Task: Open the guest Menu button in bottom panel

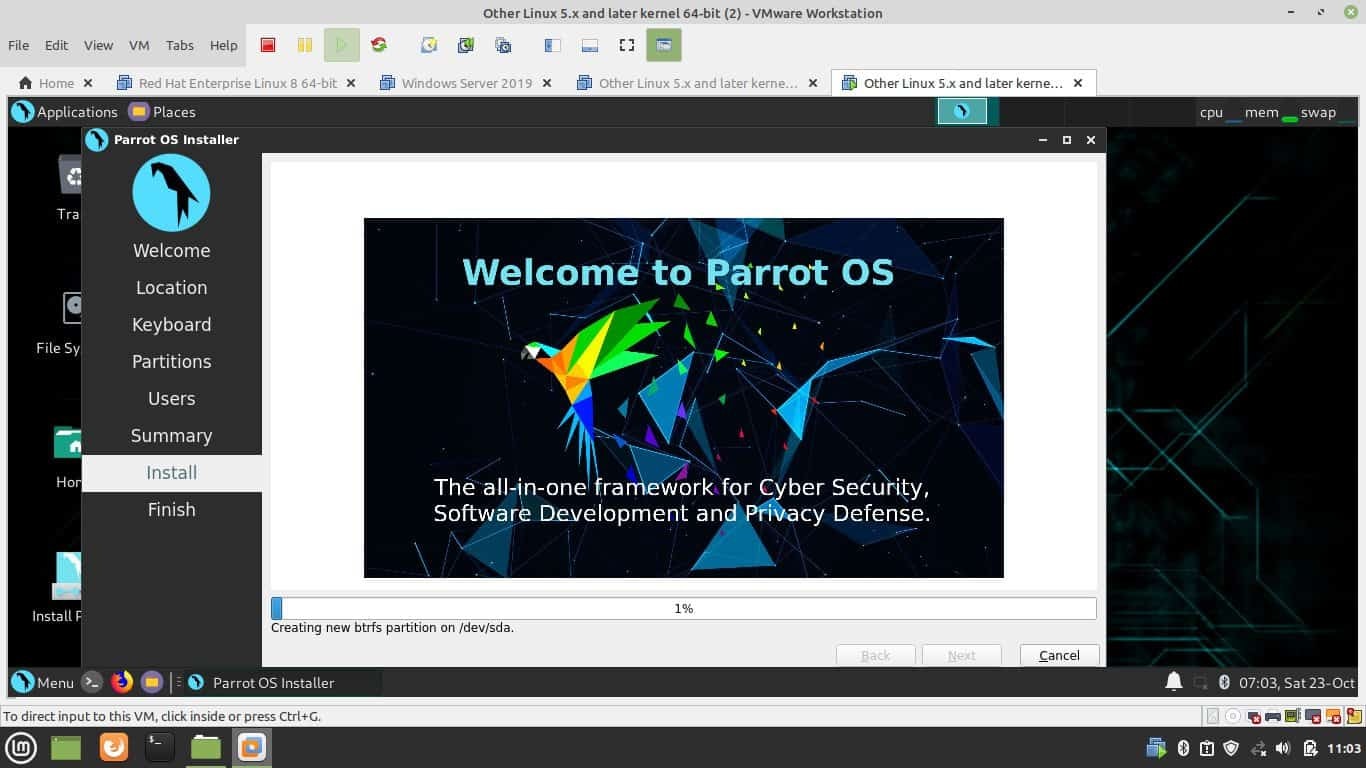Action: [x=43, y=683]
